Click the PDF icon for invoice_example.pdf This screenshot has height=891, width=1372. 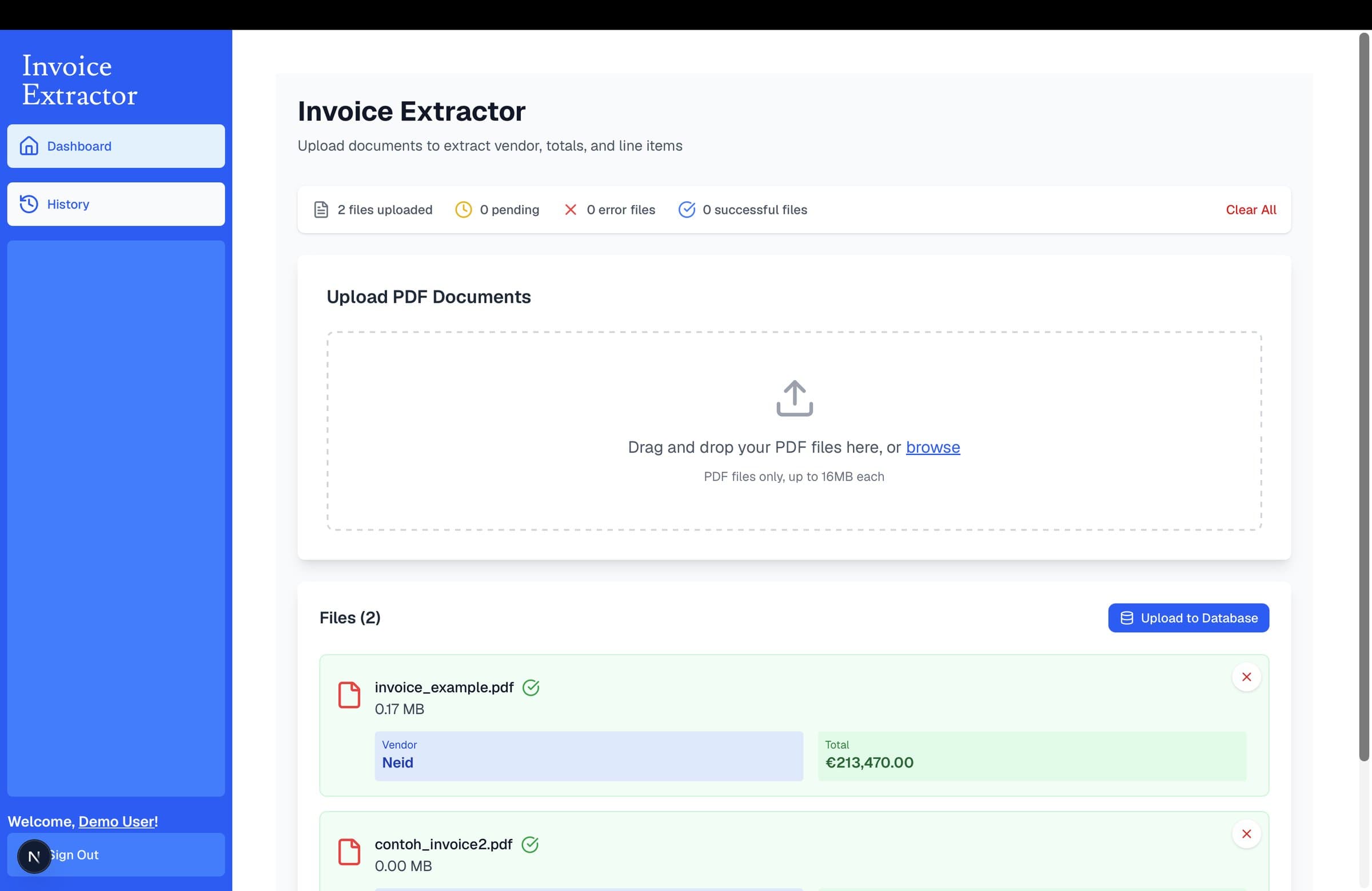(349, 695)
